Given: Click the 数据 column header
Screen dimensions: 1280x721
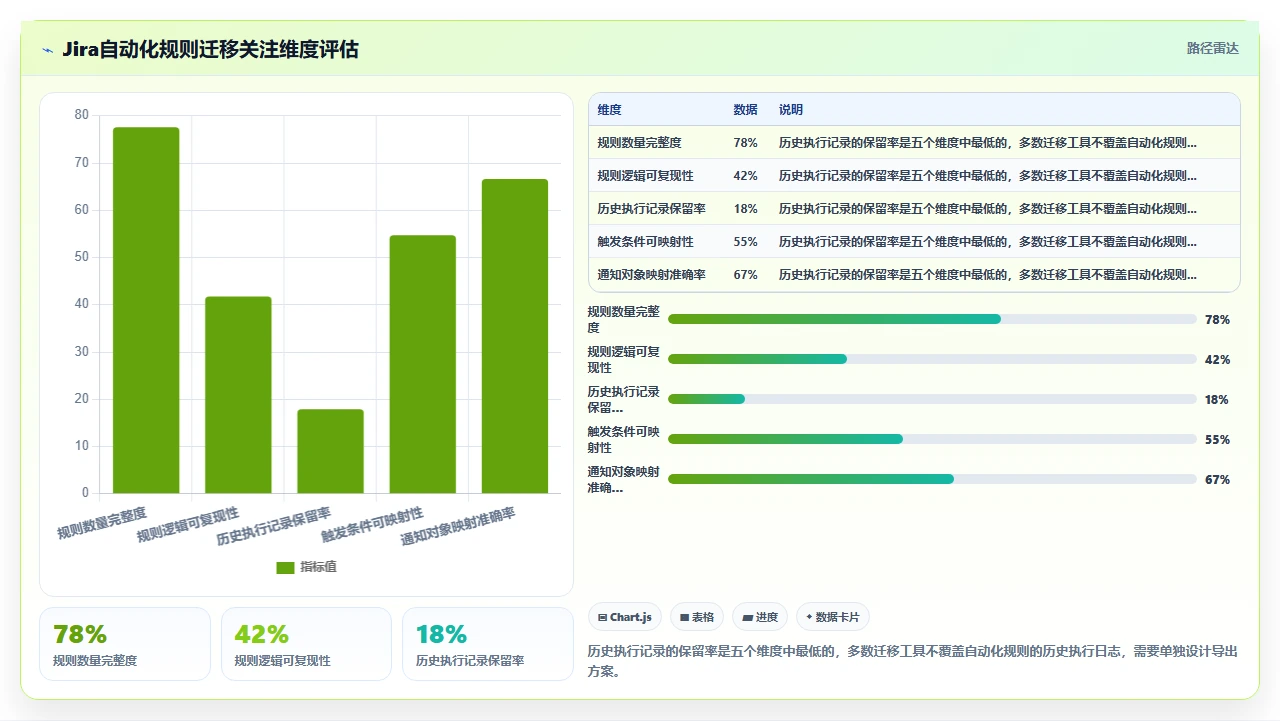Looking at the screenshot, I should (745, 110).
